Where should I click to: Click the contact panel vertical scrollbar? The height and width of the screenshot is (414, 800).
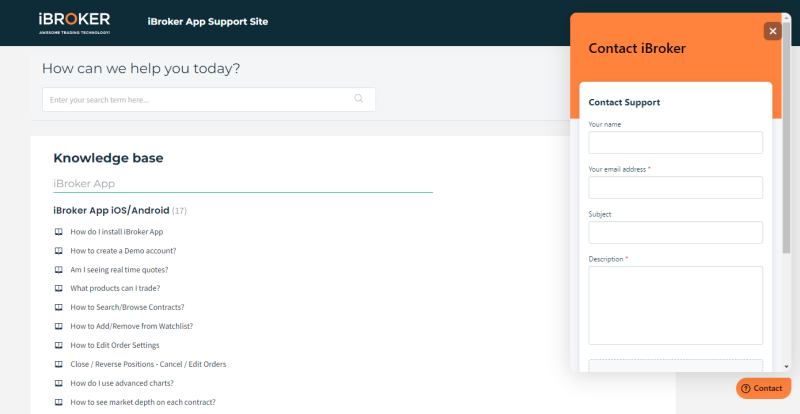pyautogui.click(x=786, y=138)
